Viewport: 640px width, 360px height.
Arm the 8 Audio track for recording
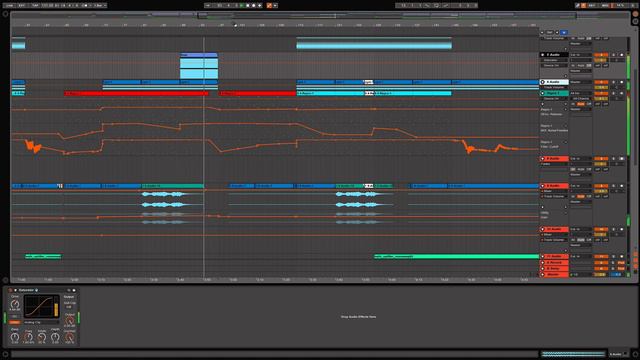[x=622, y=158]
